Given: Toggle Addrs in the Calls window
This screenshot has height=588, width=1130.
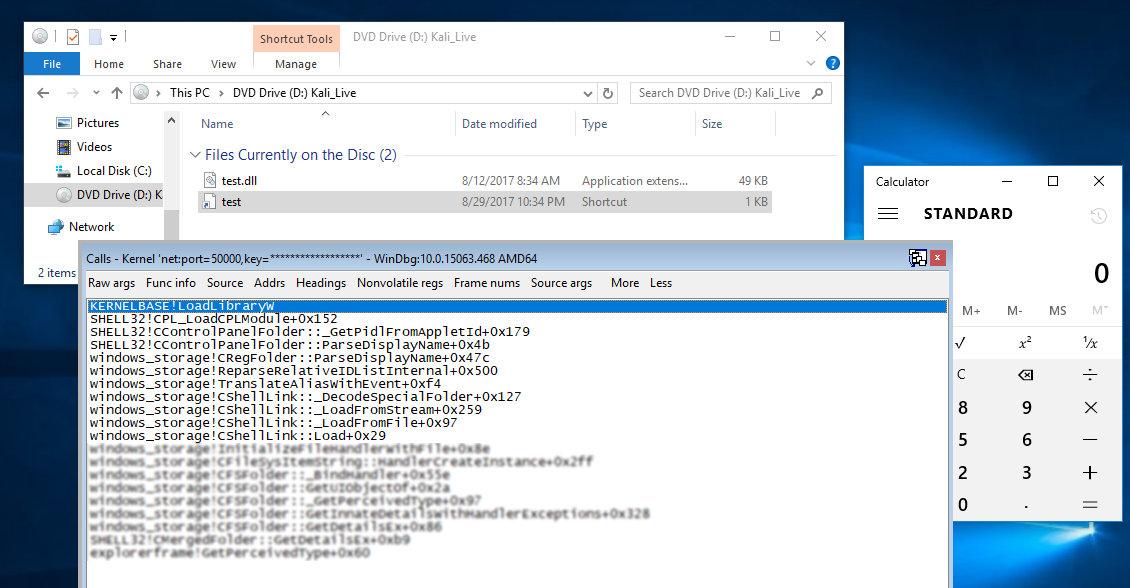Looking at the screenshot, I should [x=270, y=283].
